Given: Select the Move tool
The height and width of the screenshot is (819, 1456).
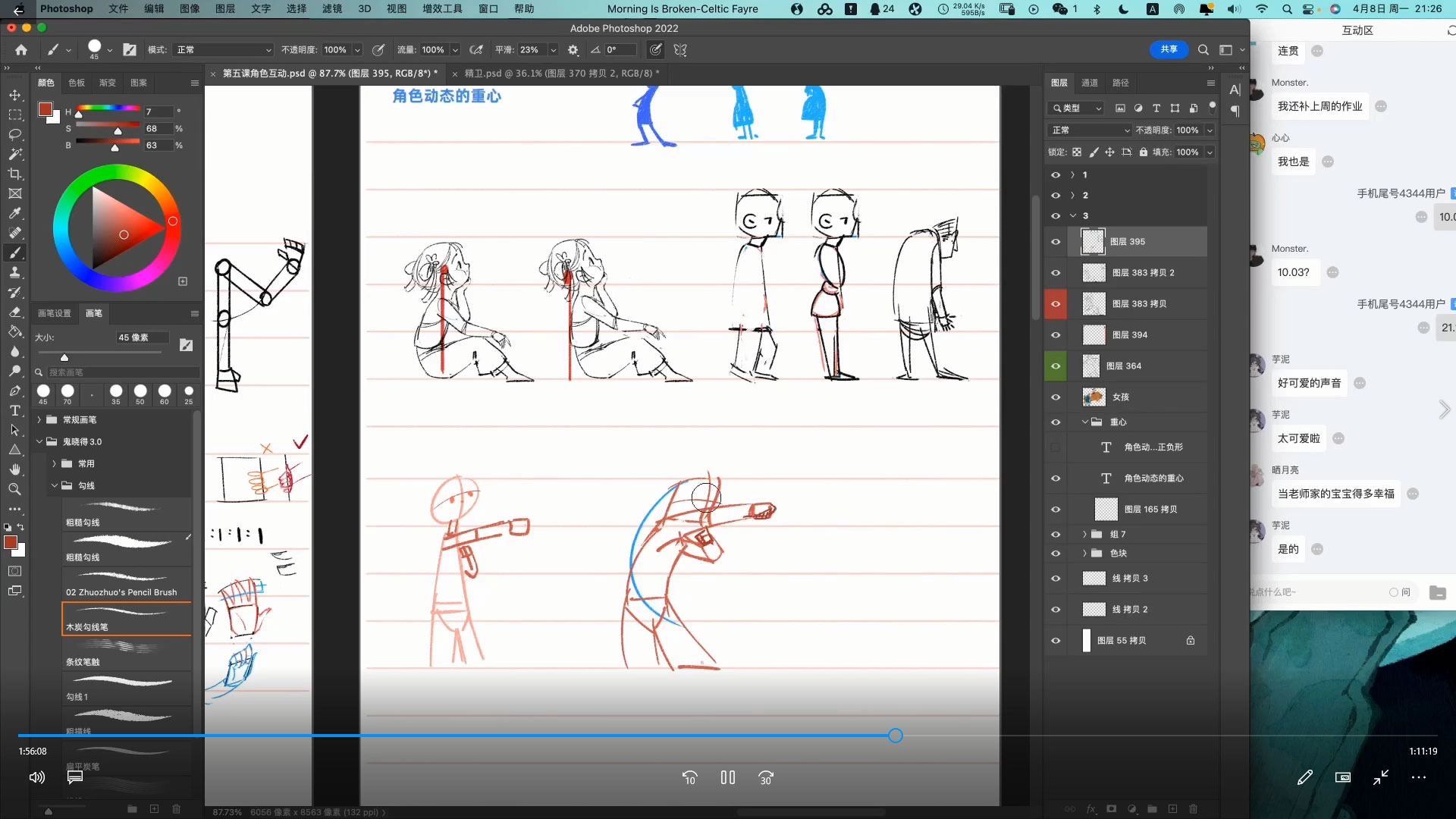Looking at the screenshot, I should (15, 95).
